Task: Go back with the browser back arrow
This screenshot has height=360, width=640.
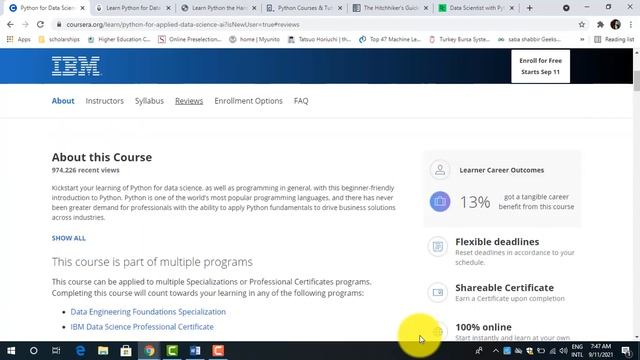Action: click(10, 24)
